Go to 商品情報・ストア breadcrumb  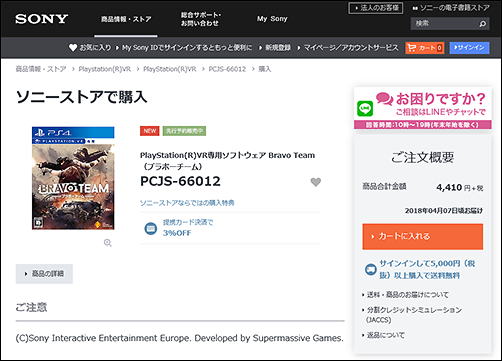41,69
